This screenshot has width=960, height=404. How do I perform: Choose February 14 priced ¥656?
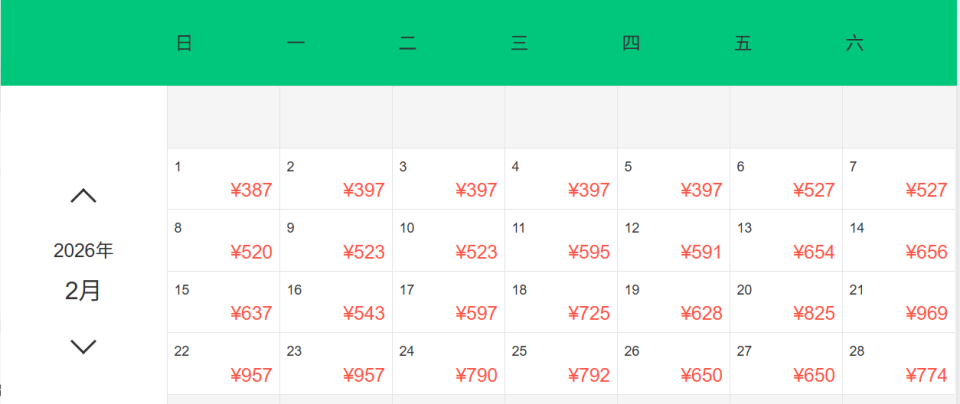pyautogui.click(x=899, y=241)
